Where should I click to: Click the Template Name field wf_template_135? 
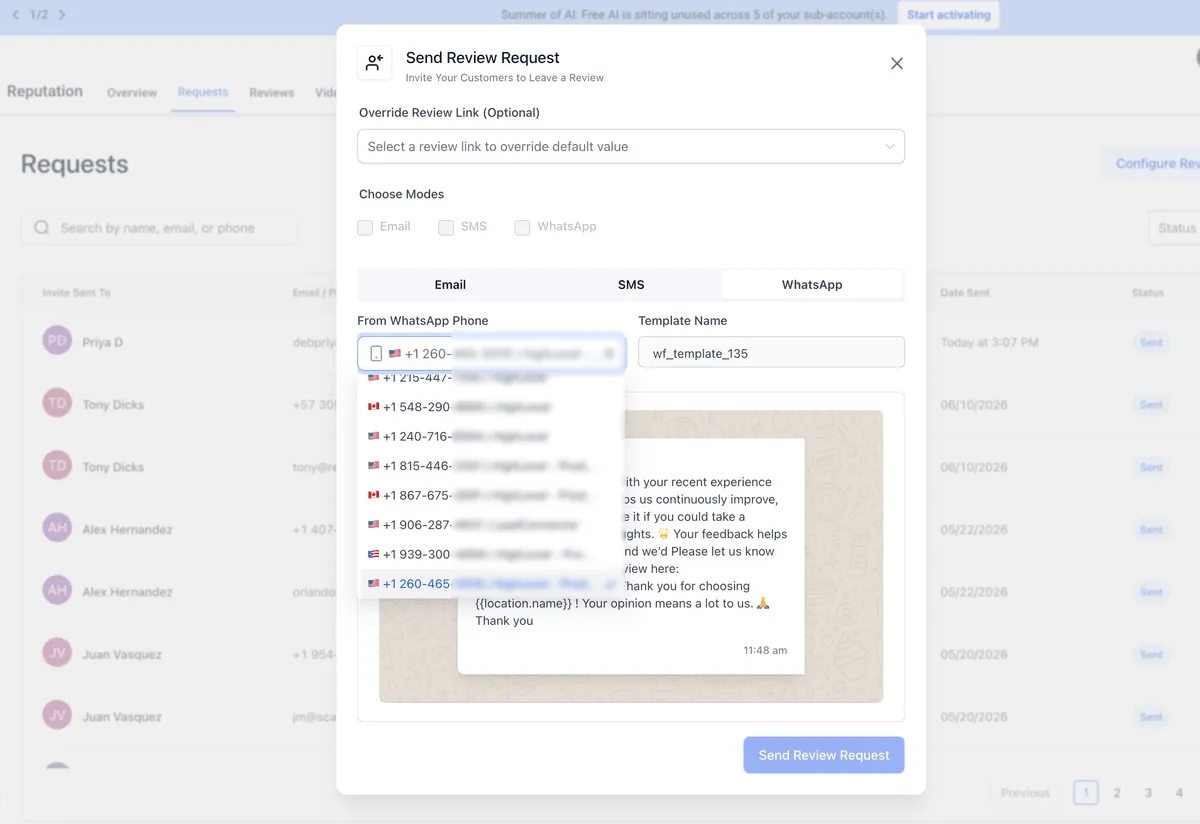[771, 353]
